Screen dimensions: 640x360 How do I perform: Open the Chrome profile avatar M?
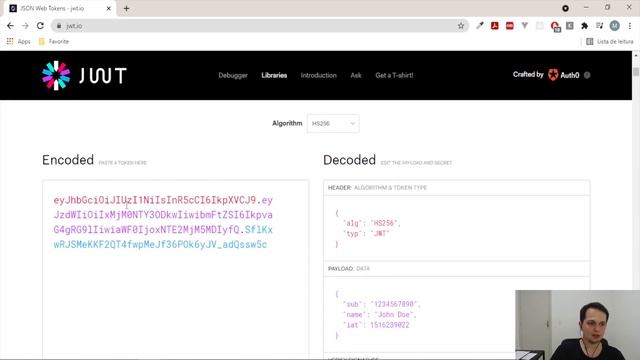(615, 26)
